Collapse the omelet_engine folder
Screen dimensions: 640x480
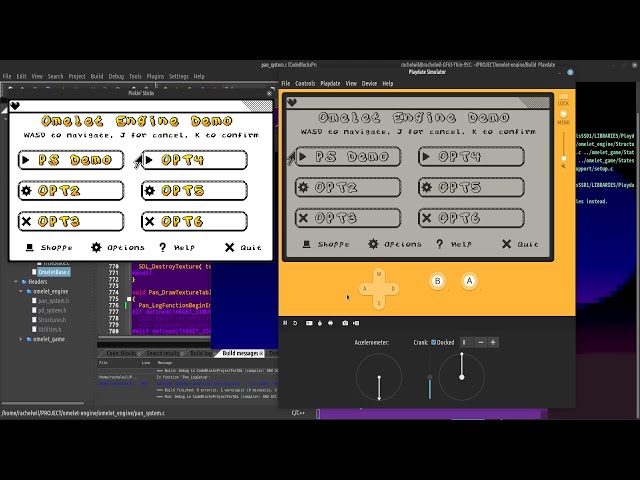(x=21, y=291)
